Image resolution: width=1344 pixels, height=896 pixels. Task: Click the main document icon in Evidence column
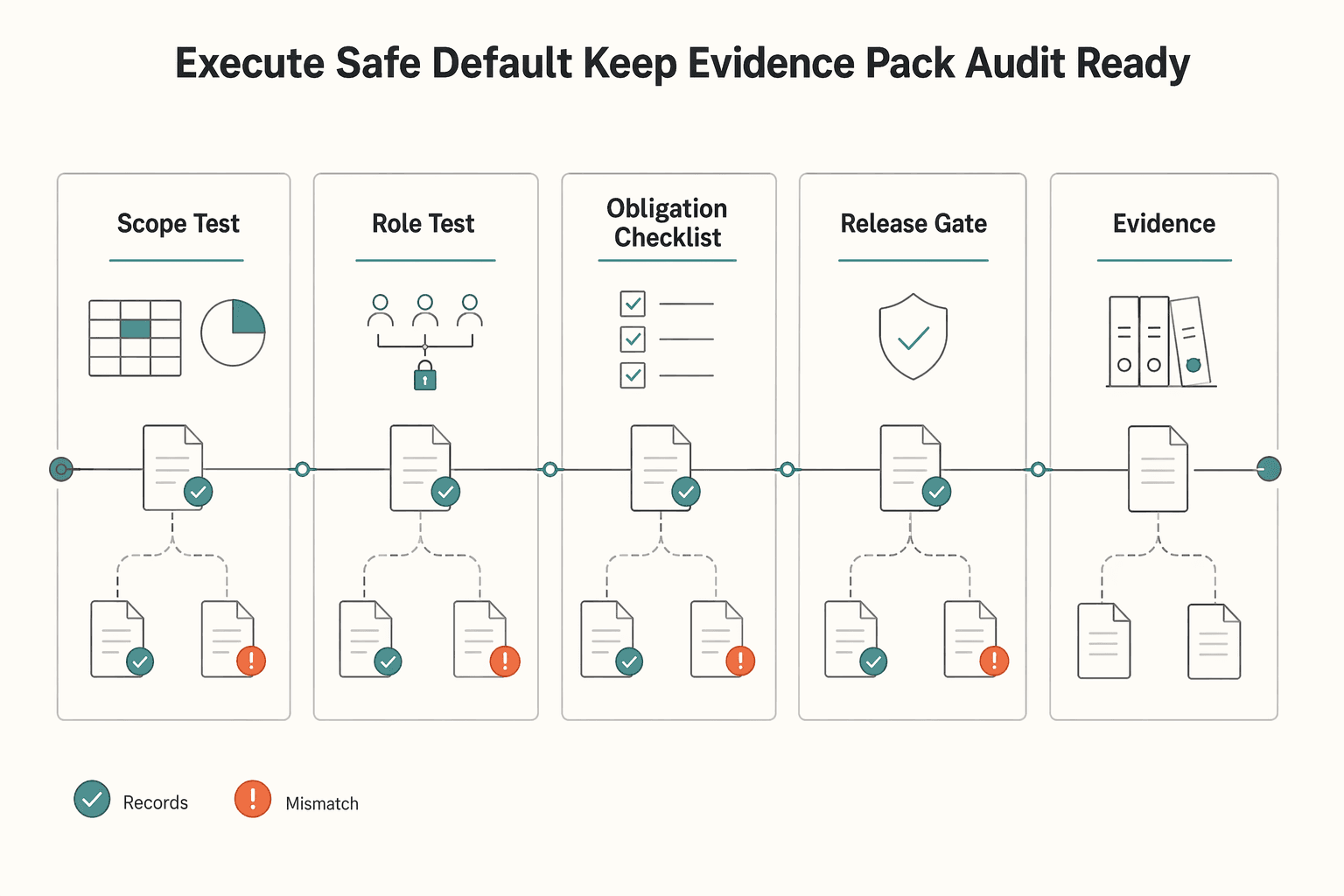(1158, 468)
